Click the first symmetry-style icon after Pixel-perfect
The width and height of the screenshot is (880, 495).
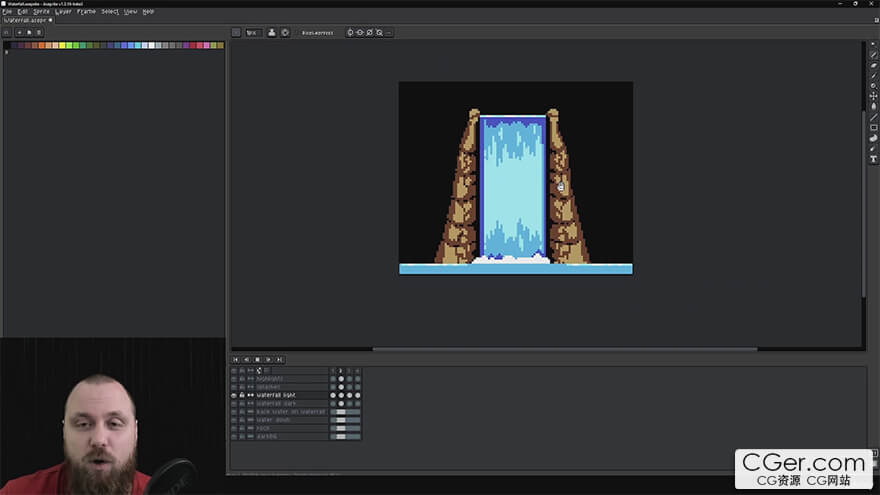point(350,33)
